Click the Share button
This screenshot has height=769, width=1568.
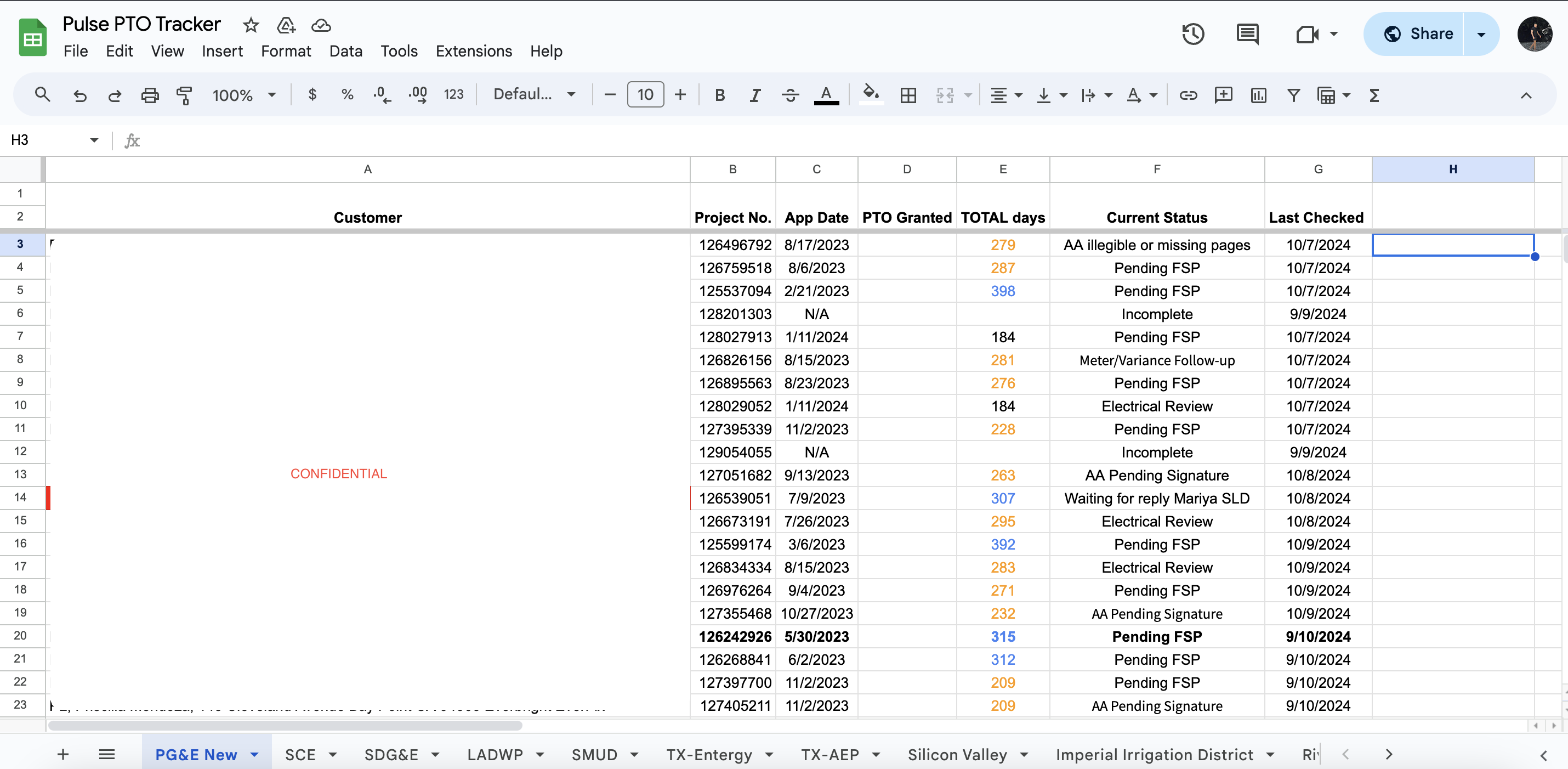point(1414,33)
